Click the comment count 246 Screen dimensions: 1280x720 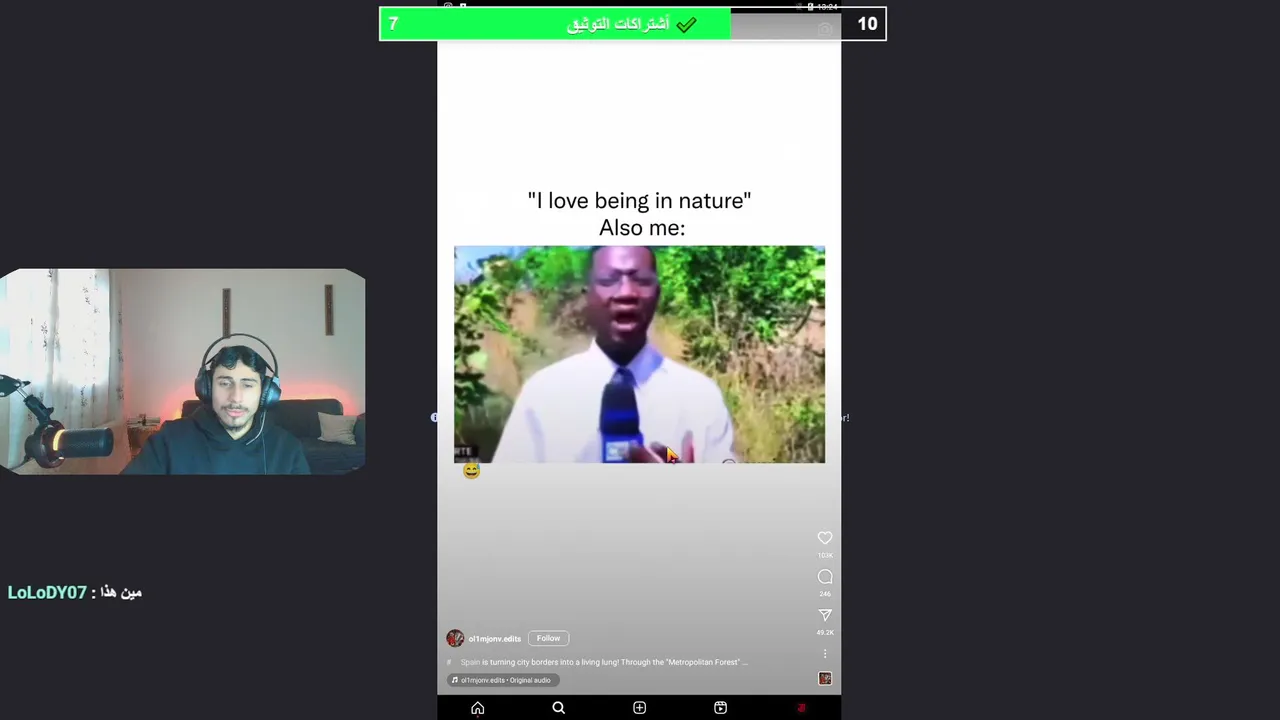click(x=825, y=594)
